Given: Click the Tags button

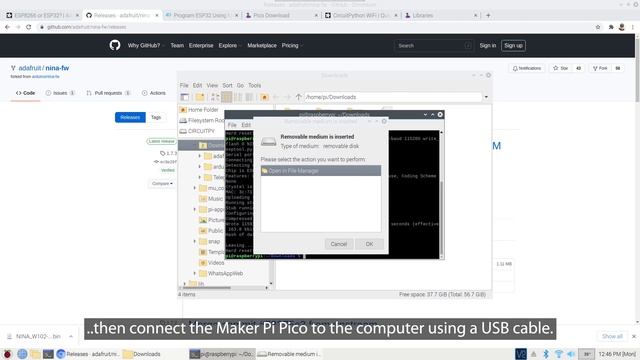Looking at the screenshot, I should pos(156,118).
